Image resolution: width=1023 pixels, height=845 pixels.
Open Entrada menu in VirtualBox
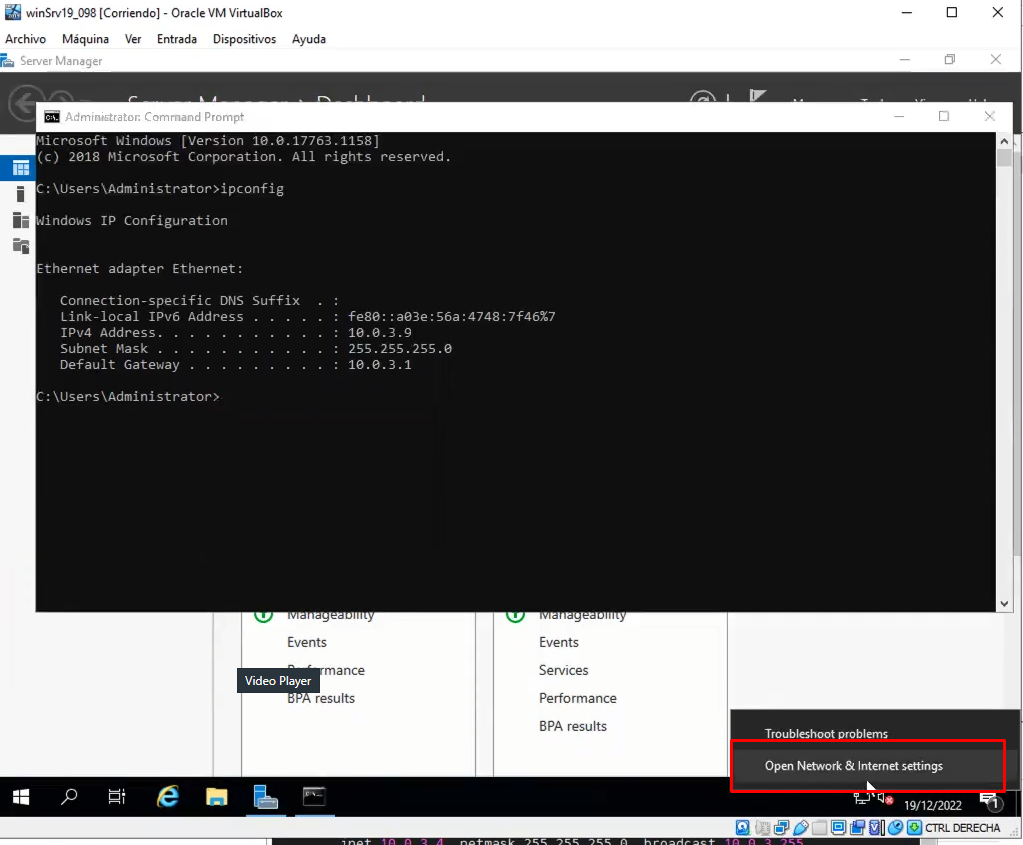pyautogui.click(x=177, y=39)
